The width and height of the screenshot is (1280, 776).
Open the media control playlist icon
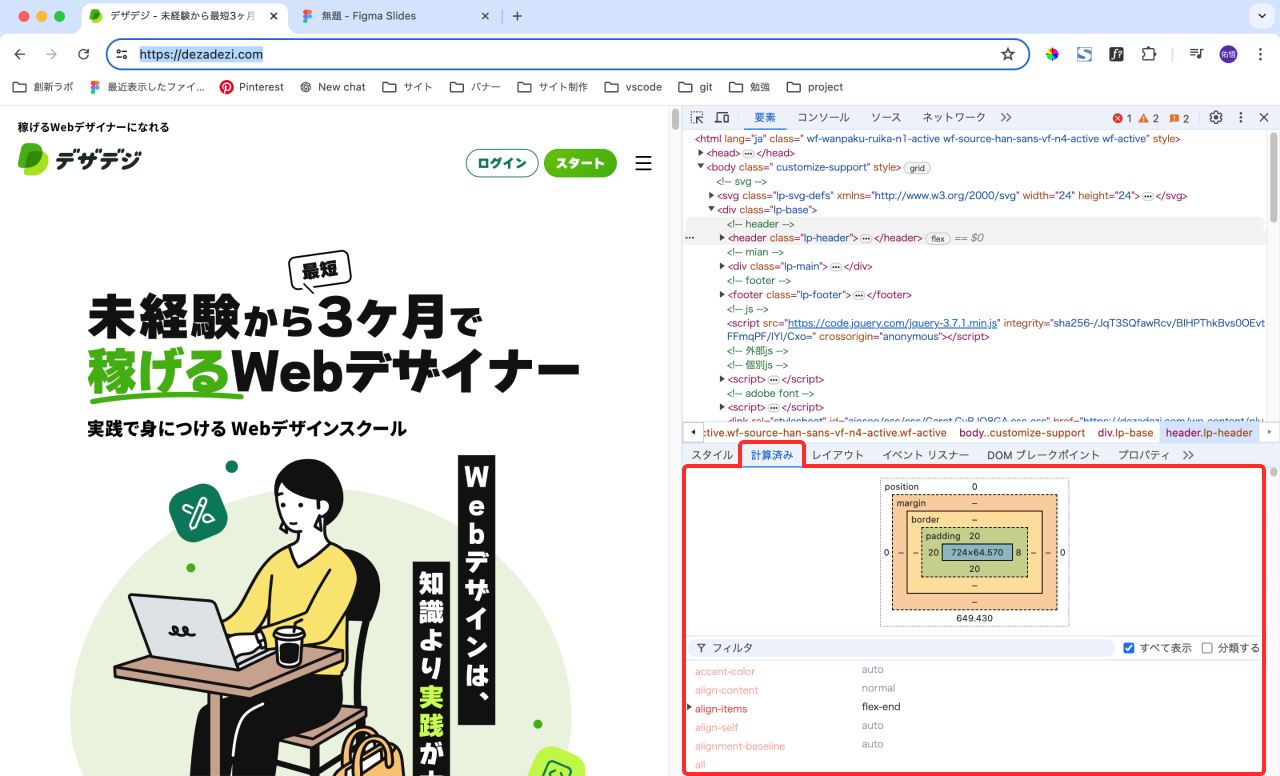point(1196,54)
